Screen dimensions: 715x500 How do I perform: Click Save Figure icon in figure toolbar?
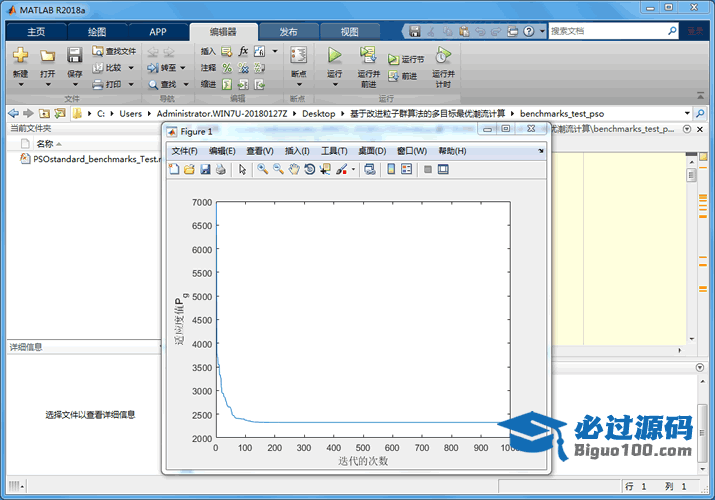(205, 170)
